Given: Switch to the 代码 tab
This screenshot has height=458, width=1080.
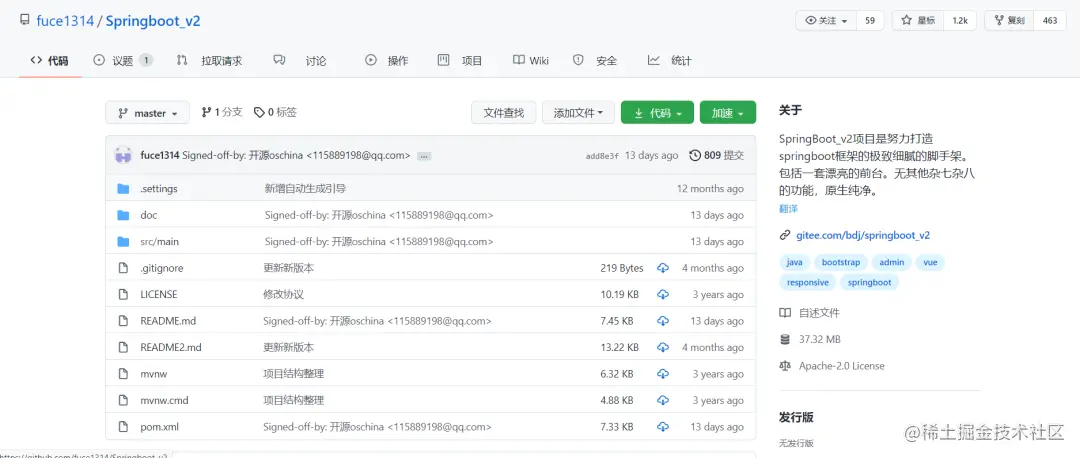Looking at the screenshot, I should tap(50, 61).
